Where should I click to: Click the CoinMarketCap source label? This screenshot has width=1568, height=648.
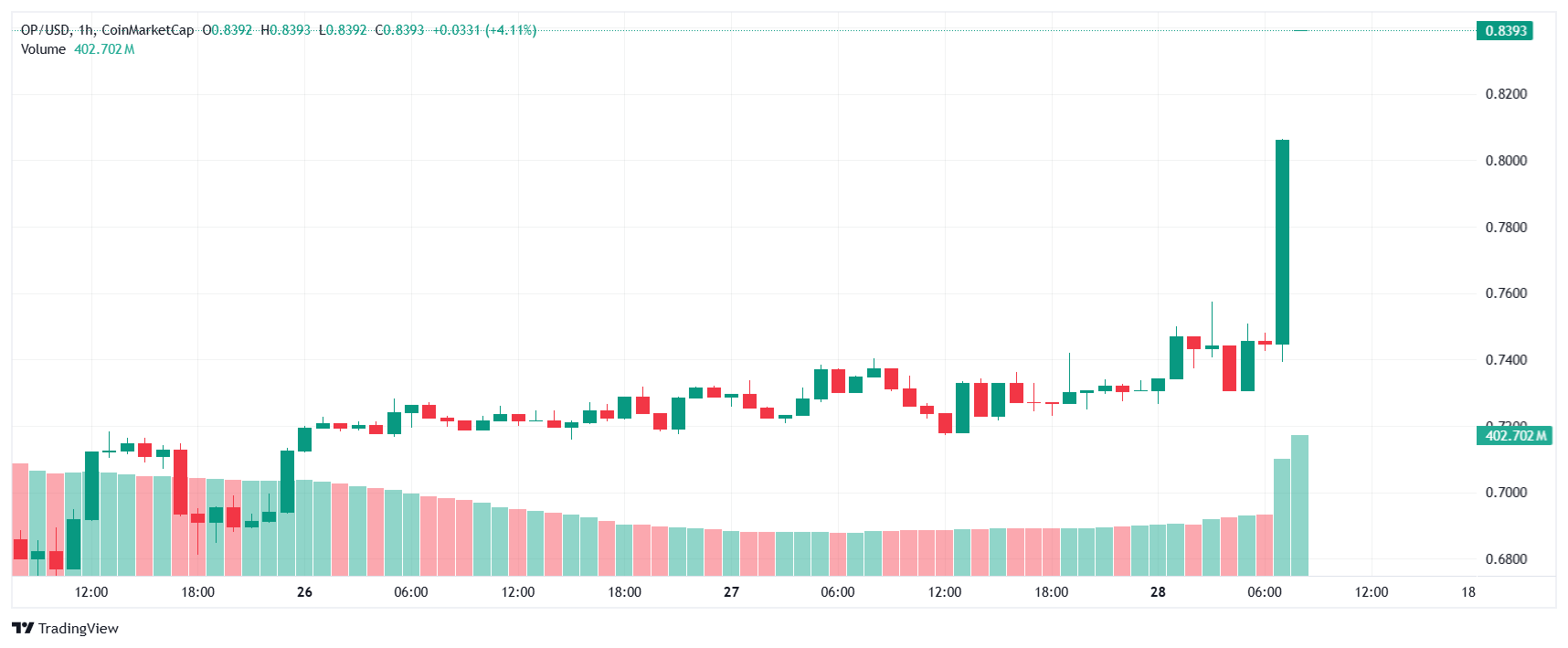(x=147, y=30)
